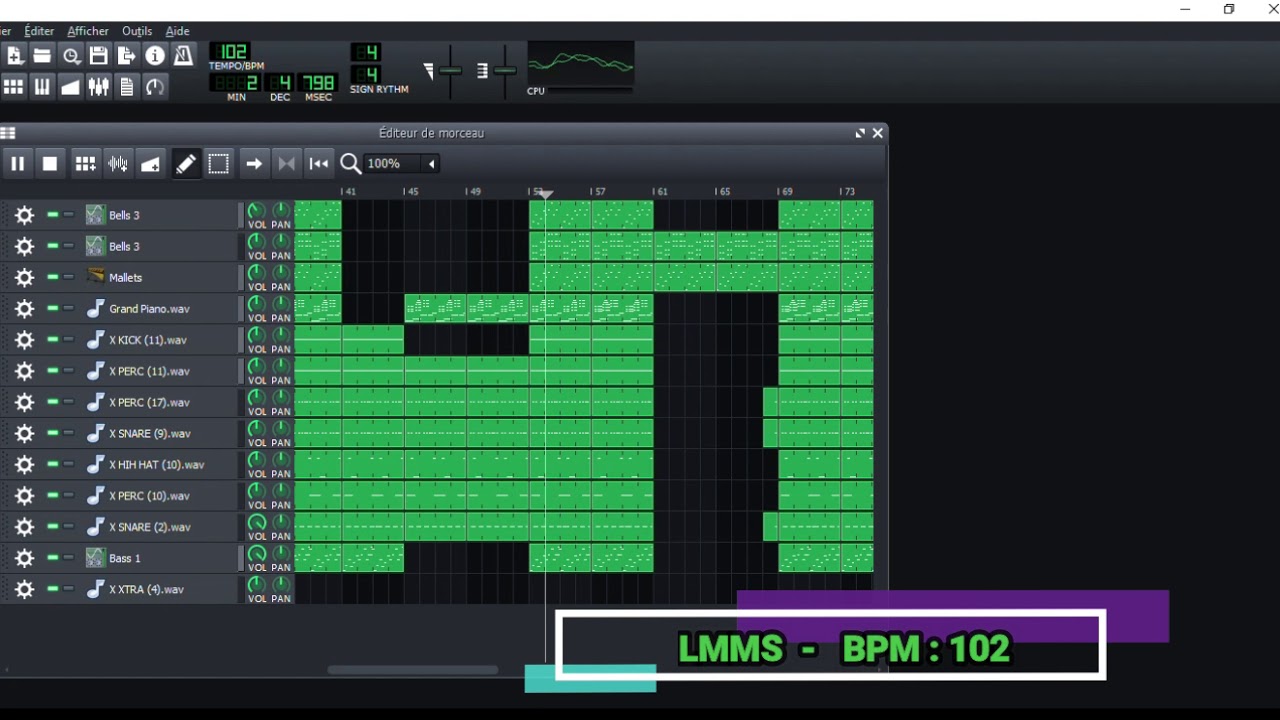
Task: Solo the X SNARE (2).wav track
Action: click(x=69, y=526)
